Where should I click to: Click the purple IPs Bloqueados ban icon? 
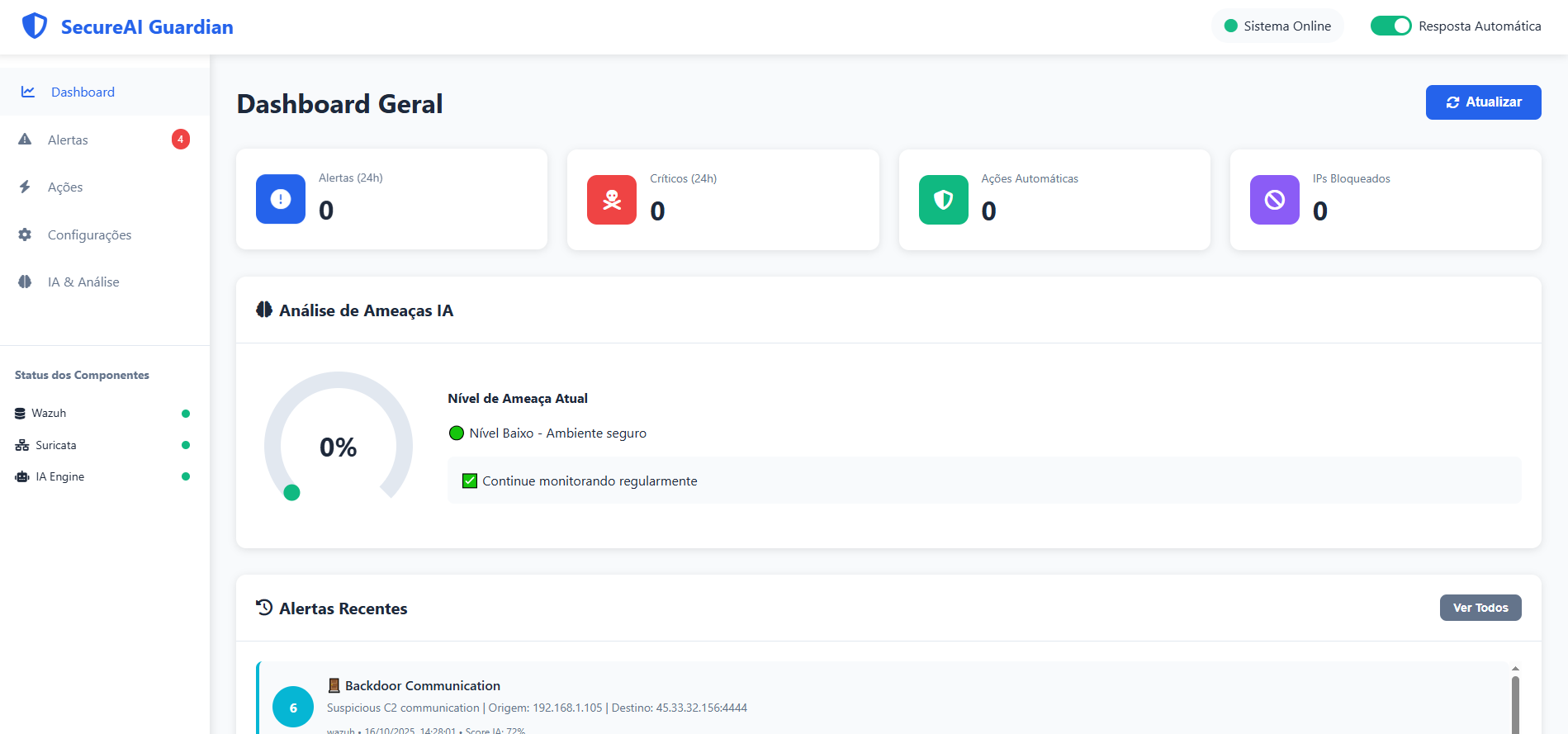1275,200
